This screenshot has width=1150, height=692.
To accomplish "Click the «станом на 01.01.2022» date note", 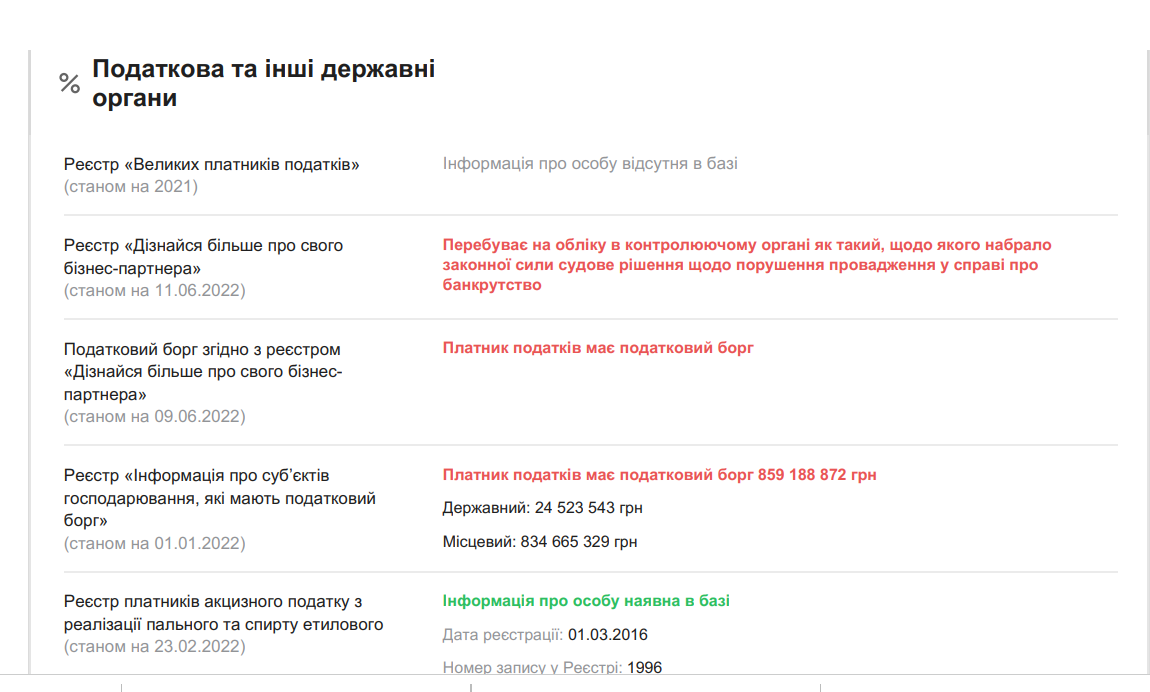I will pos(154,543).
